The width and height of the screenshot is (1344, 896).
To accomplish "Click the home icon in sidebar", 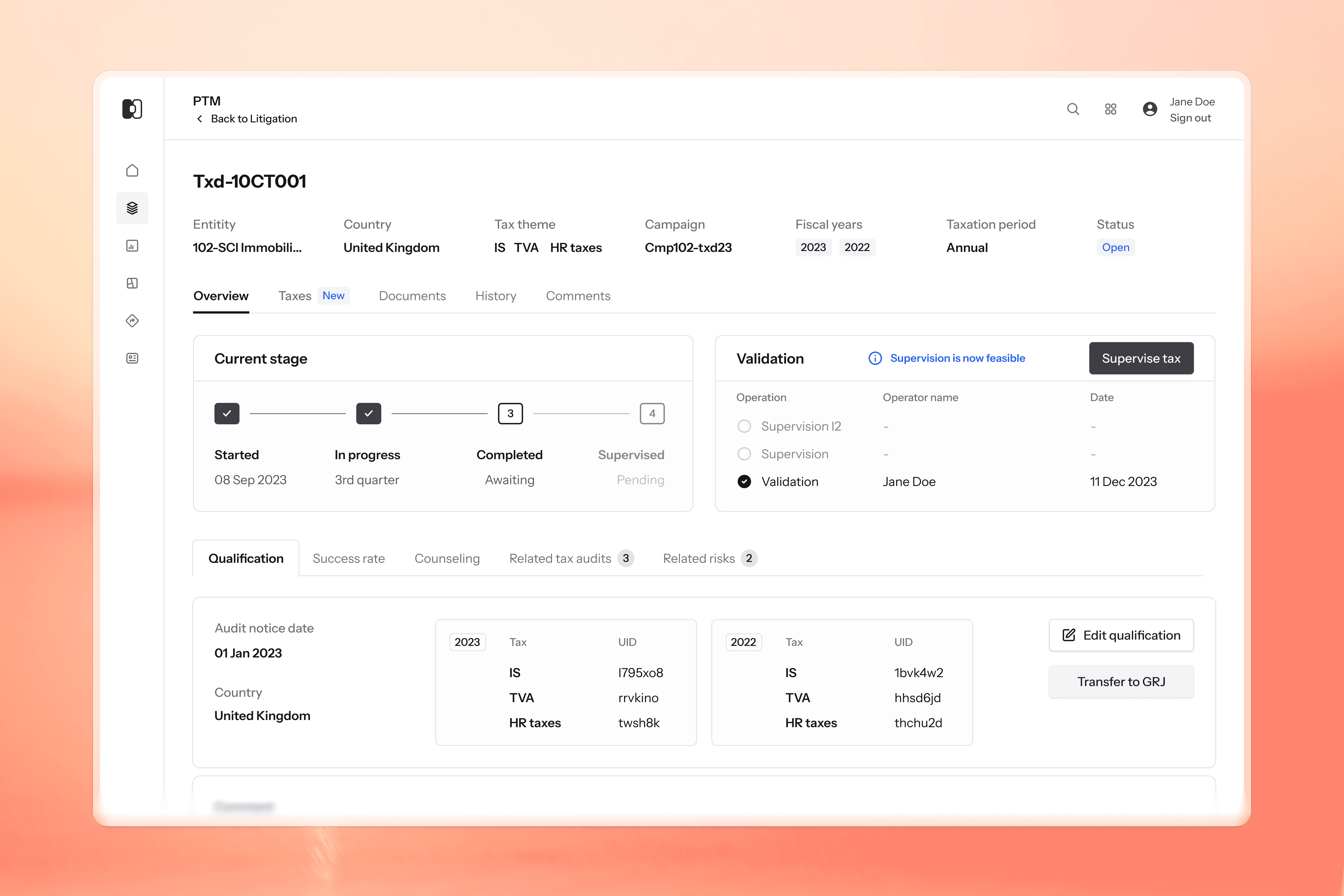I will [x=132, y=170].
